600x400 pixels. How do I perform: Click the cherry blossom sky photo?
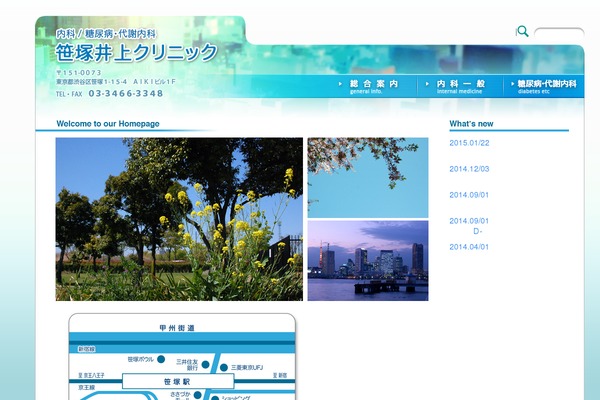click(368, 178)
